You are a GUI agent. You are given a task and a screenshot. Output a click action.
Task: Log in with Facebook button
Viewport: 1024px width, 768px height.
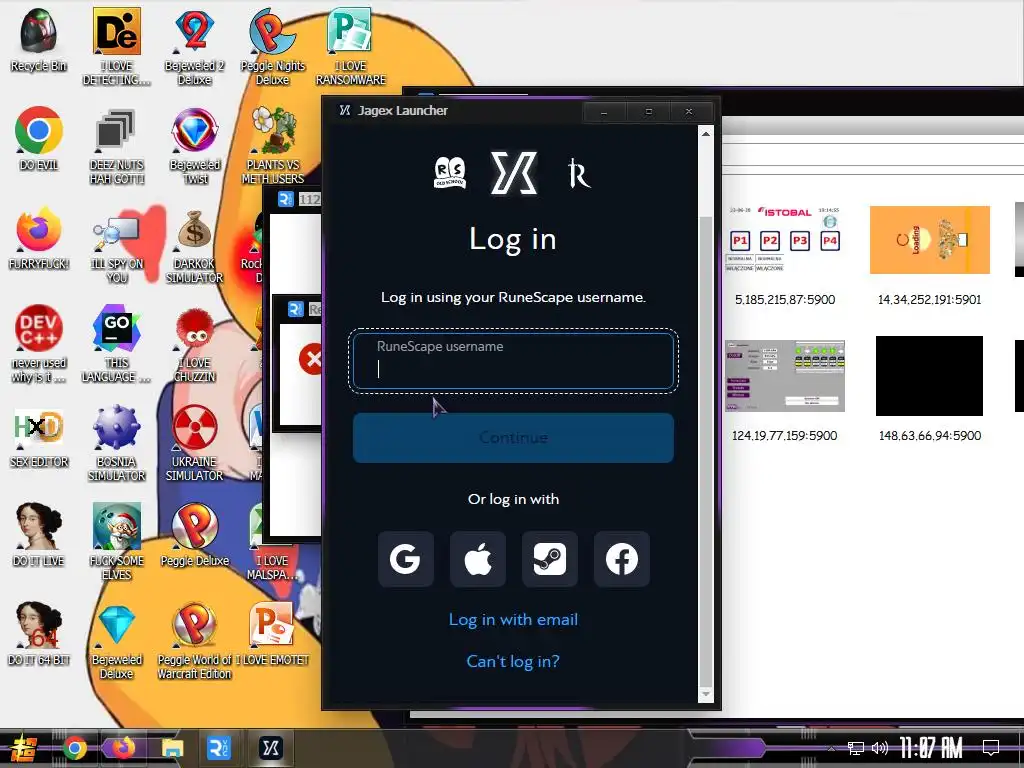pos(622,559)
